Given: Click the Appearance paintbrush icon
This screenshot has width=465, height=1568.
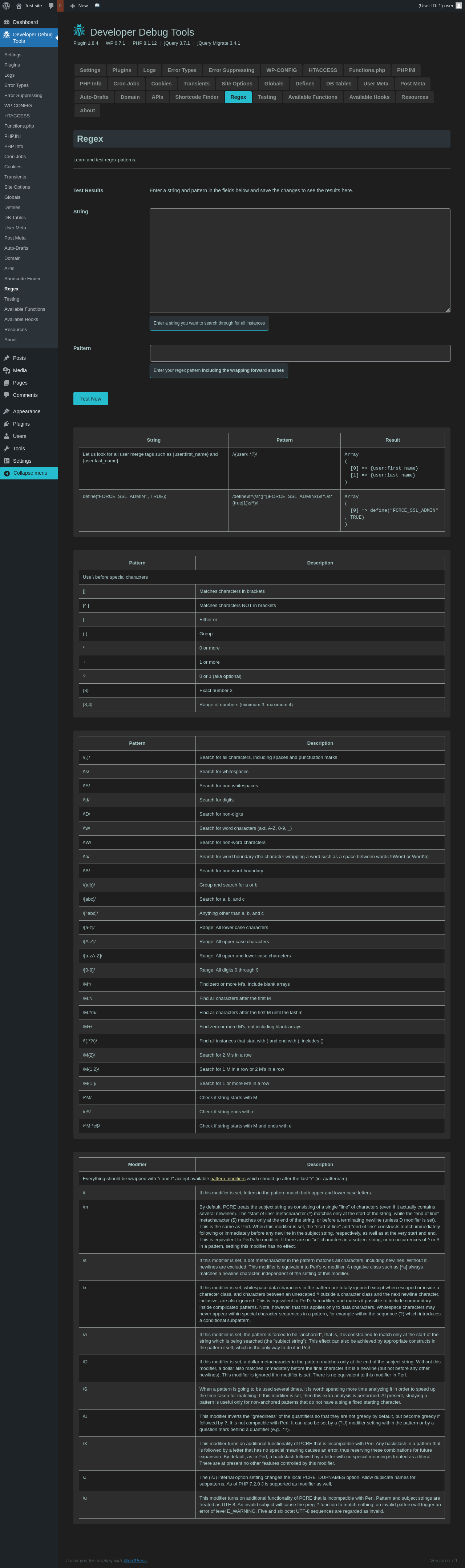Looking at the screenshot, I should tap(6, 411).
